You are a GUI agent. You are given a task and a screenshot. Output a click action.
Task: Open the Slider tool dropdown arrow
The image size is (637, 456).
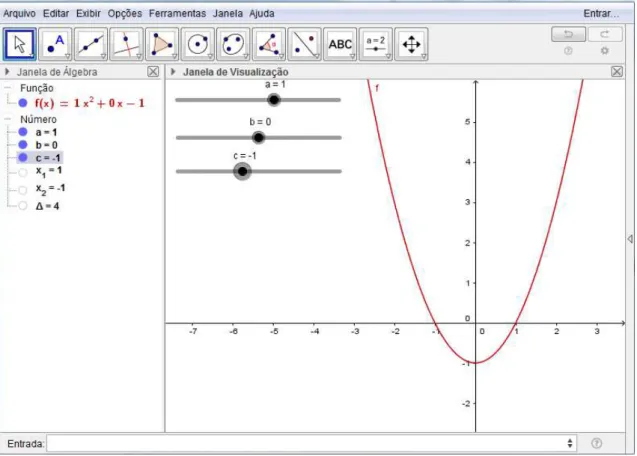click(388, 56)
